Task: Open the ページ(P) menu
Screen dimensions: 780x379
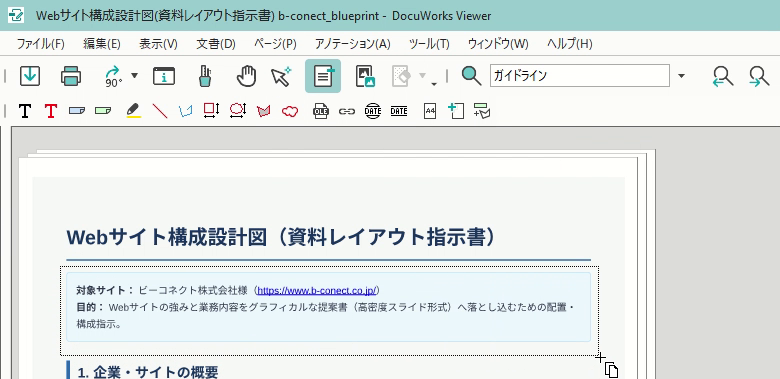Action: [275, 44]
